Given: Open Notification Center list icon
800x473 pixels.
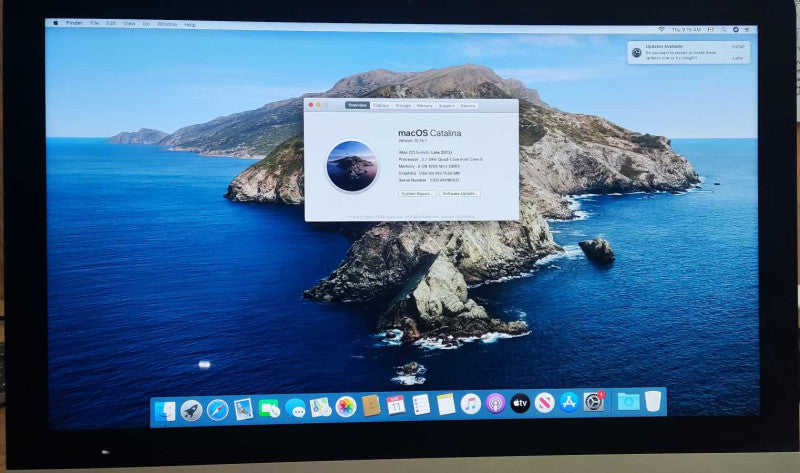Looking at the screenshot, I should 747,30.
